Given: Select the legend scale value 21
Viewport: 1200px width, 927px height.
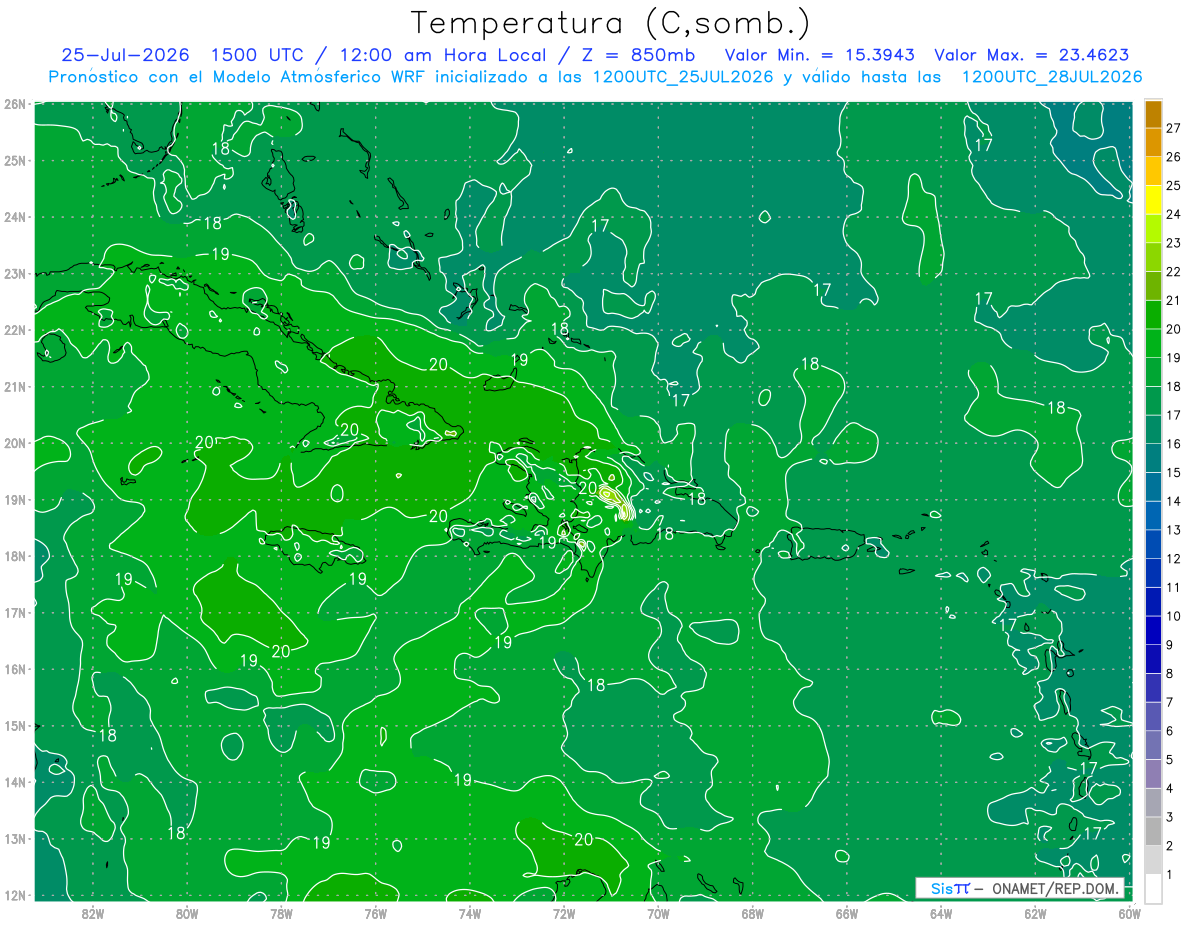Looking at the screenshot, I should [1174, 300].
